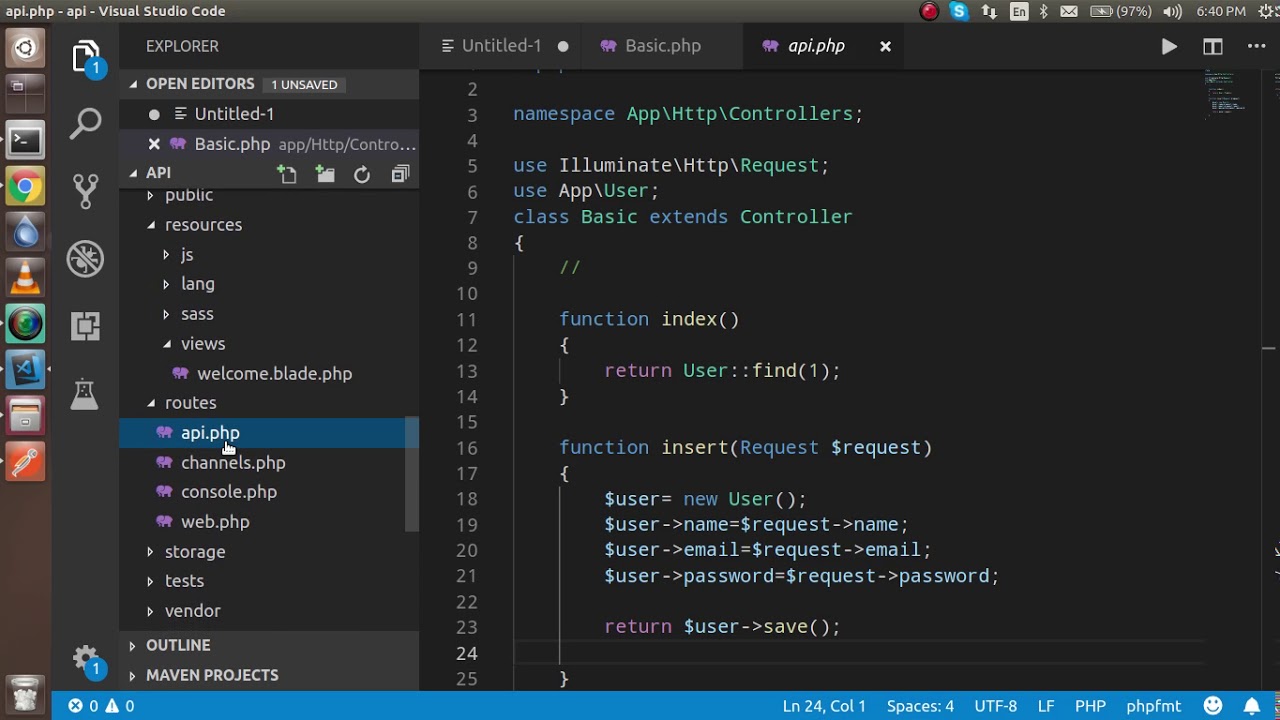Close the api.php editor tab
The height and width of the screenshot is (720, 1280).
point(885,46)
